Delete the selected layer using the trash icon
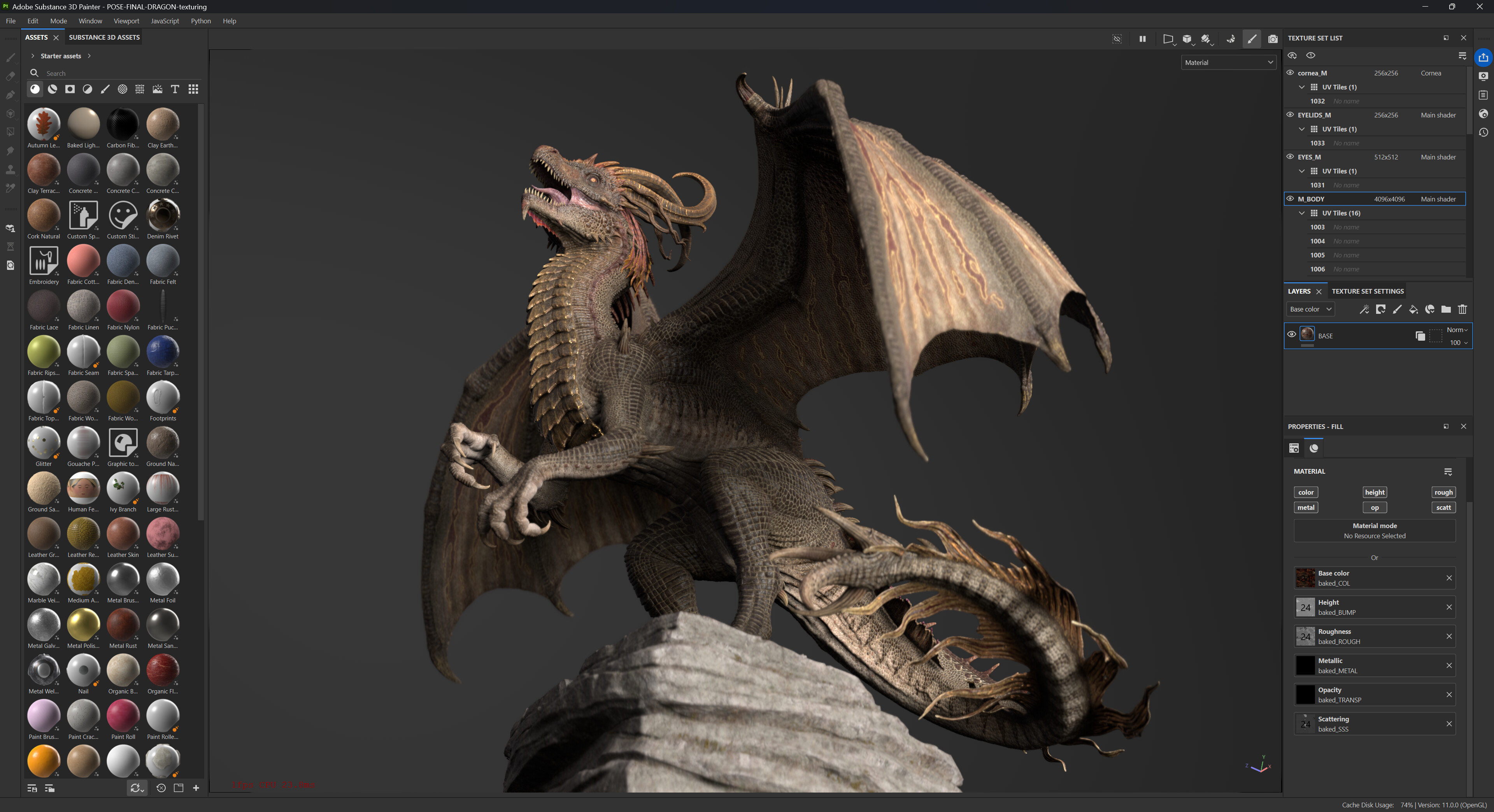The width and height of the screenshot is (1494, 812). click(x=1463, y=310)
